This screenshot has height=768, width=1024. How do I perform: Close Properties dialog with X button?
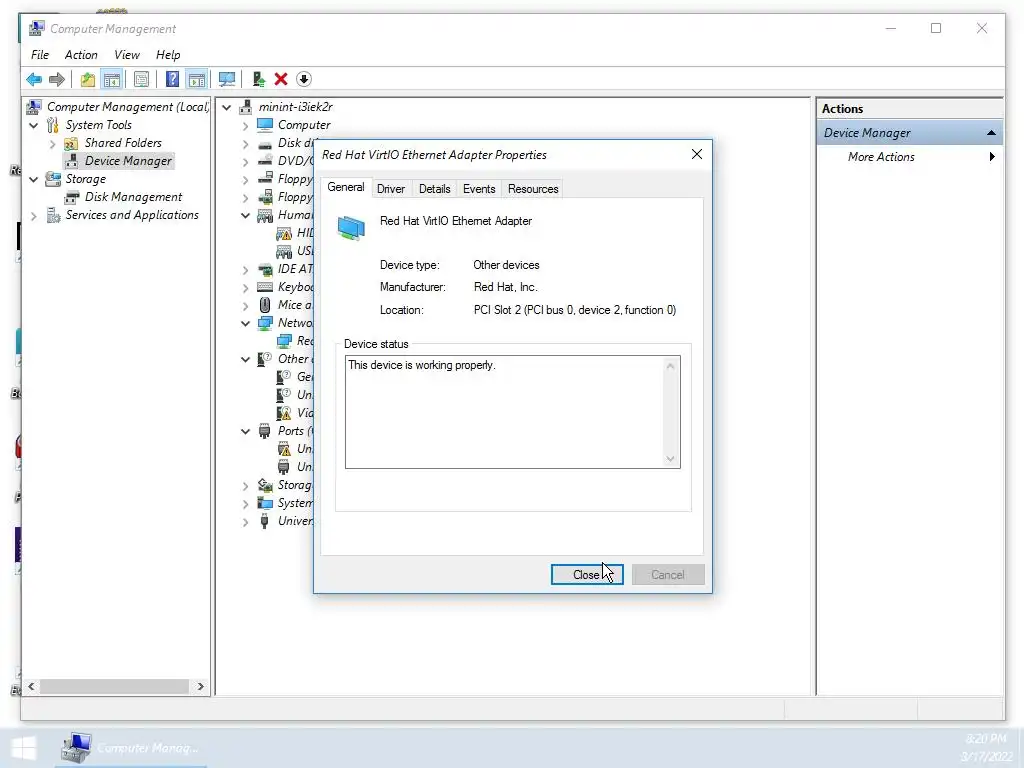tap(697, 154)
